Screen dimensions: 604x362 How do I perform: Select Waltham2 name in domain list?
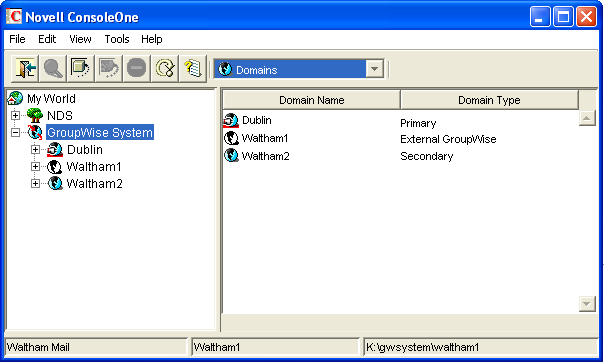pos(265,156)
